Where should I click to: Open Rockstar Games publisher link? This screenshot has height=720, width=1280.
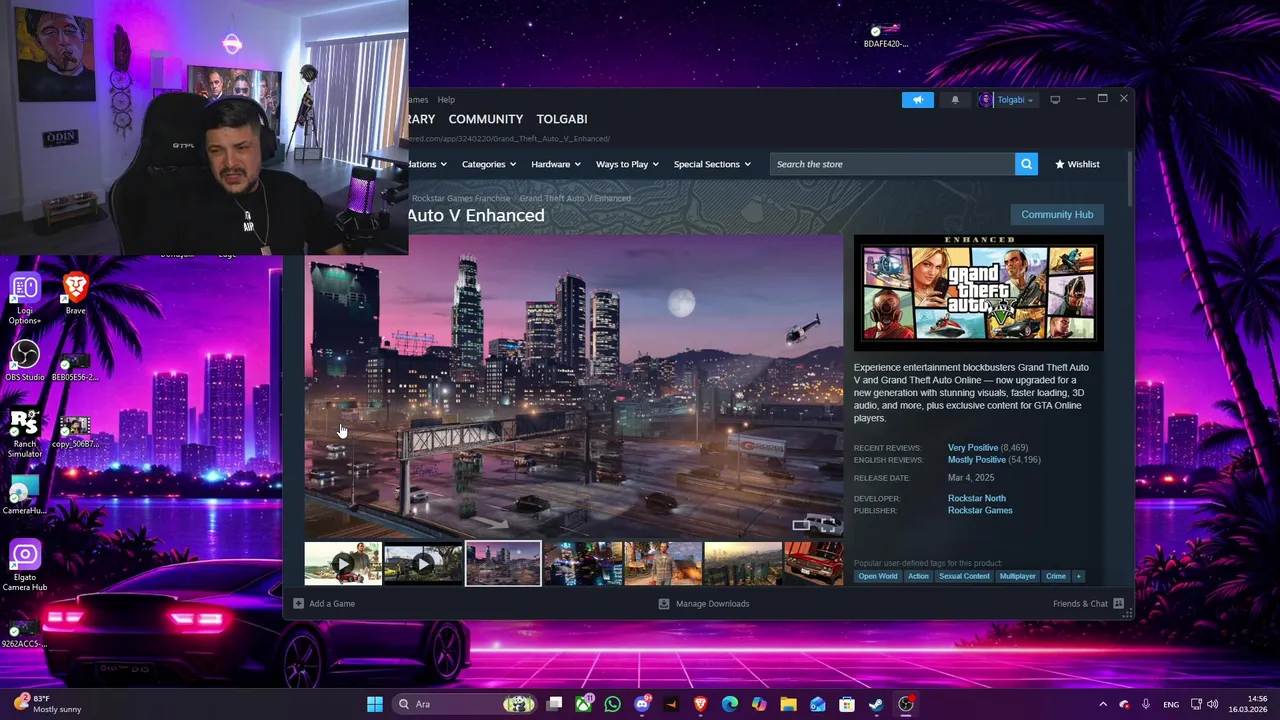(x=980, y=510)
